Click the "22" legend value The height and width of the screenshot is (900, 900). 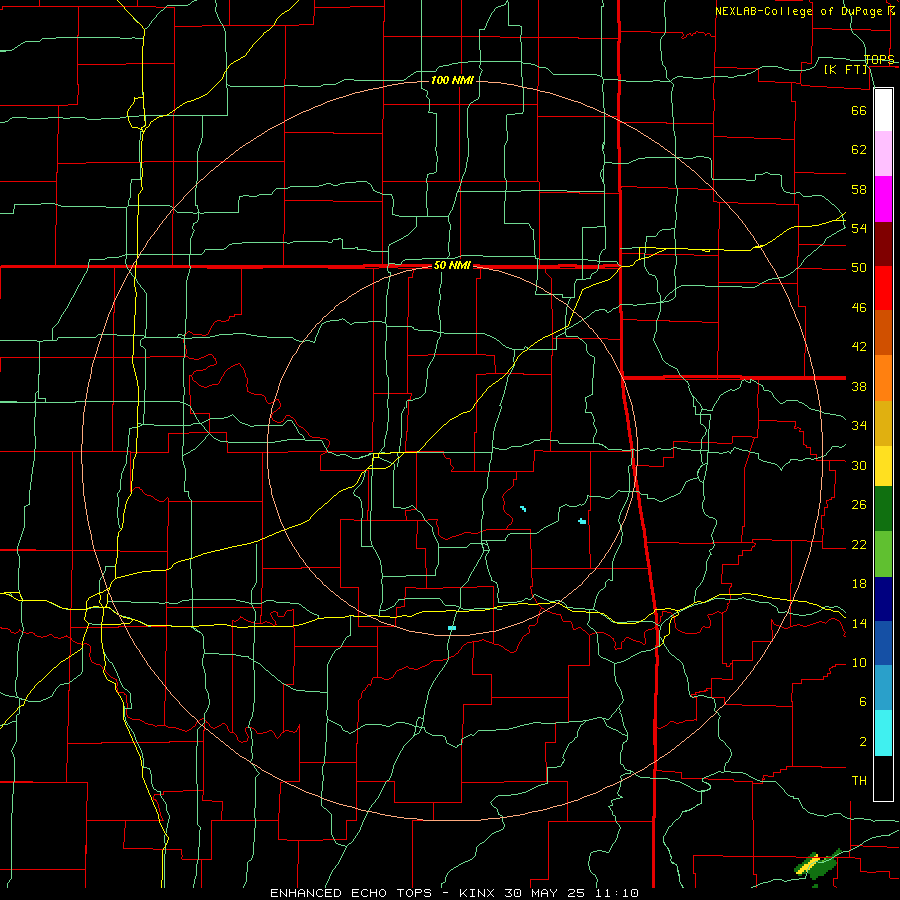coord(859,545)
